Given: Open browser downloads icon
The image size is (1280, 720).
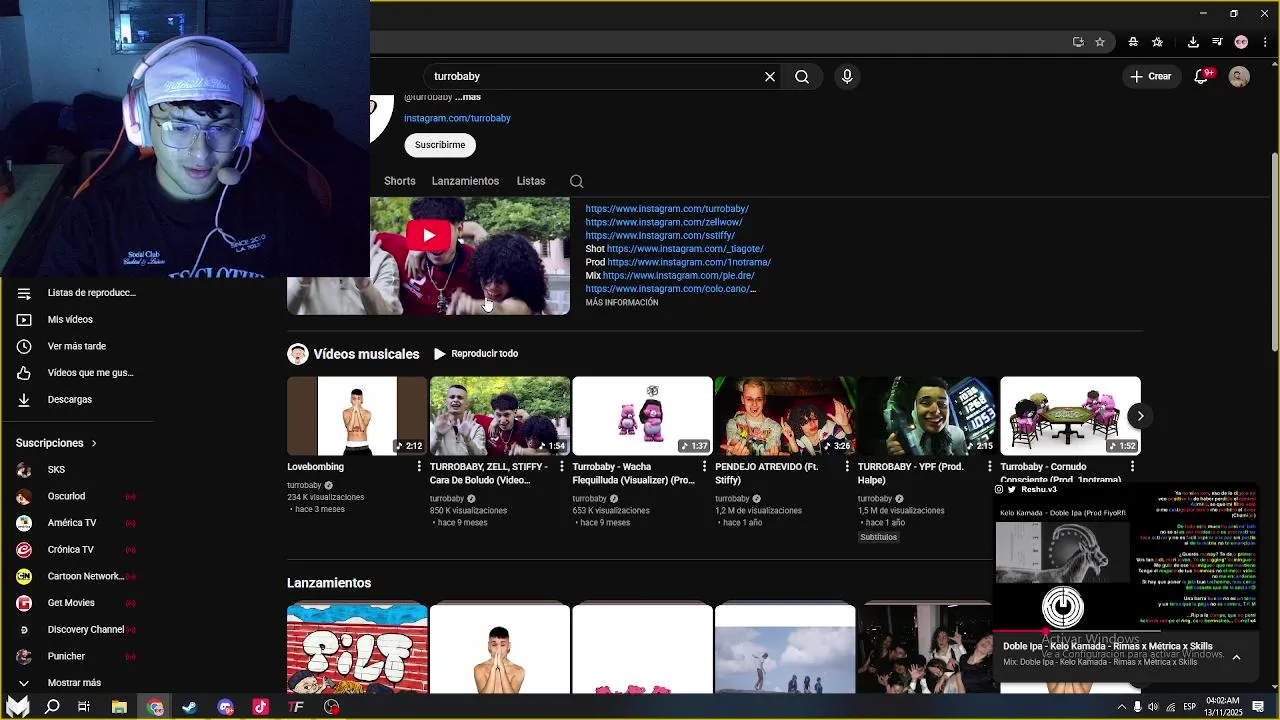Looking at the screenshot, I should pos(1193,42).
